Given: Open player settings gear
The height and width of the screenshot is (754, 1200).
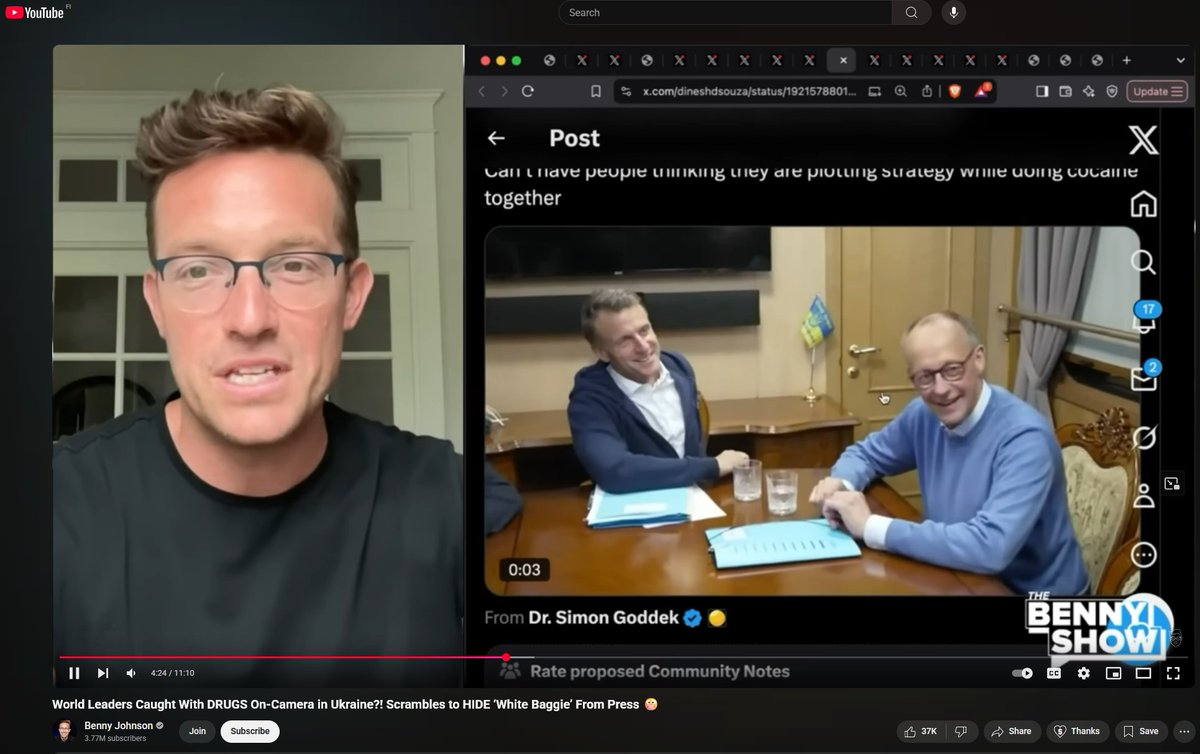Looking at the screenshot, I should click(1083, 673).
